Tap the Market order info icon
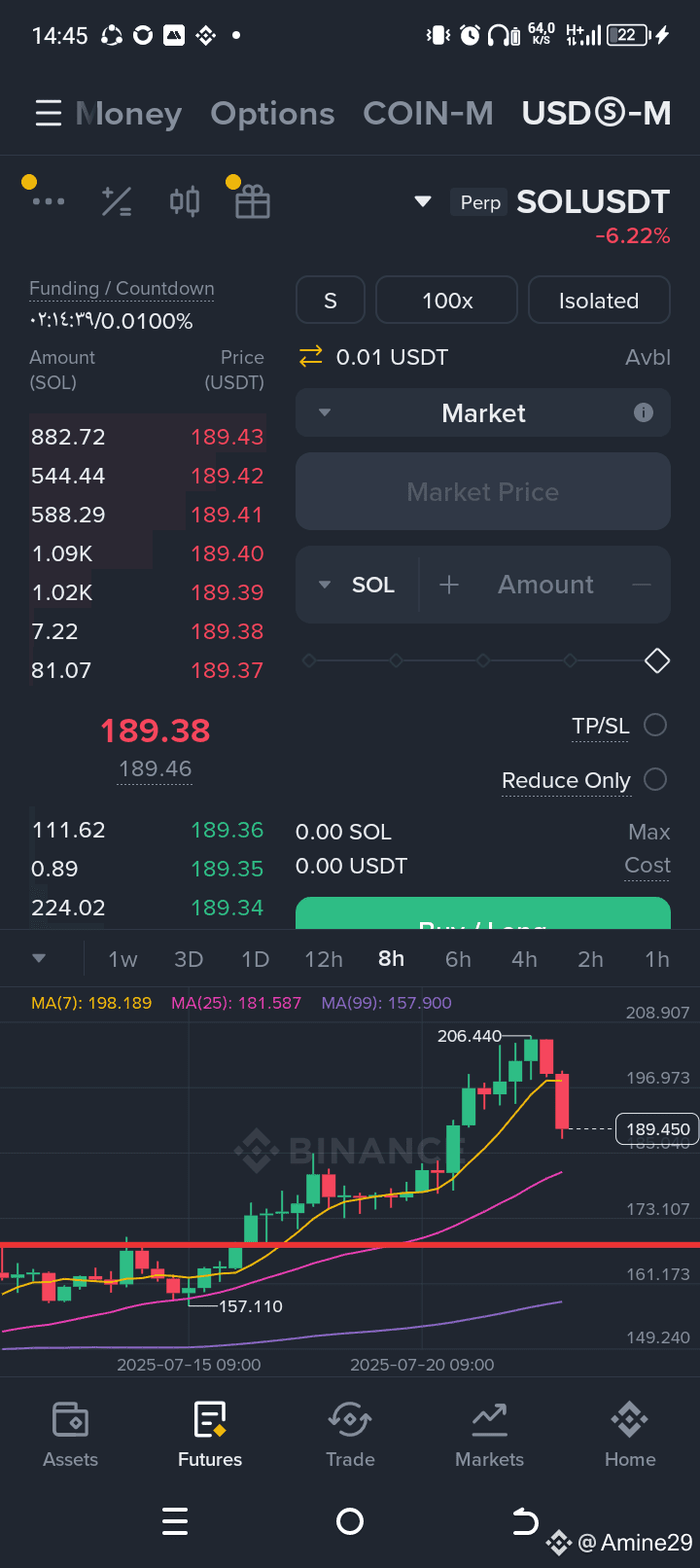 click(644, 412)
